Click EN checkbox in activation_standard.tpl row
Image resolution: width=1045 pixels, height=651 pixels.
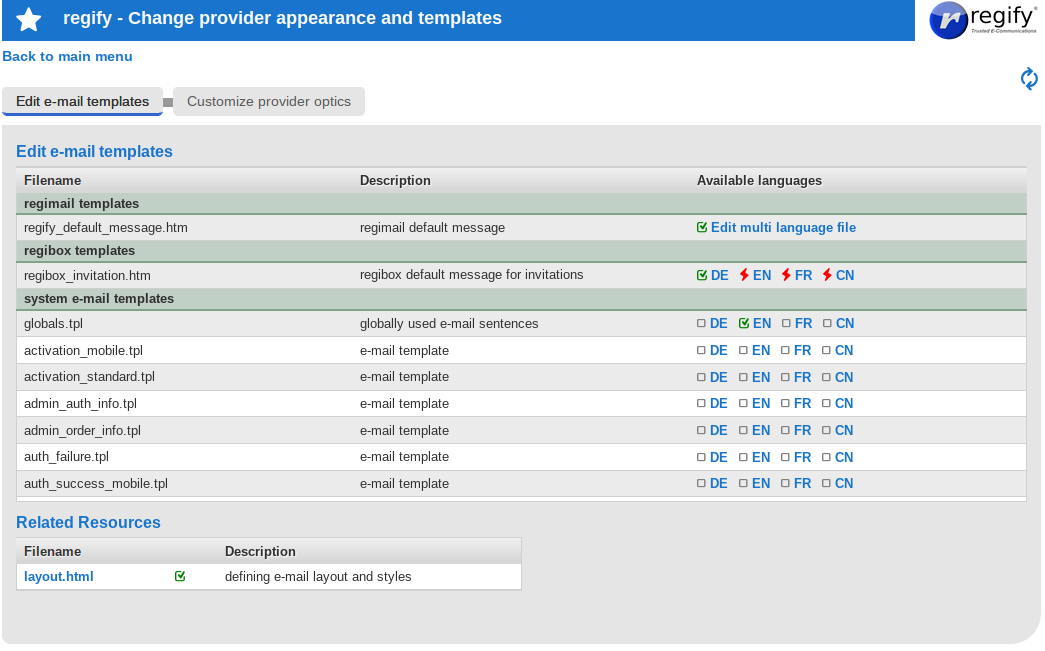(743, 377)
